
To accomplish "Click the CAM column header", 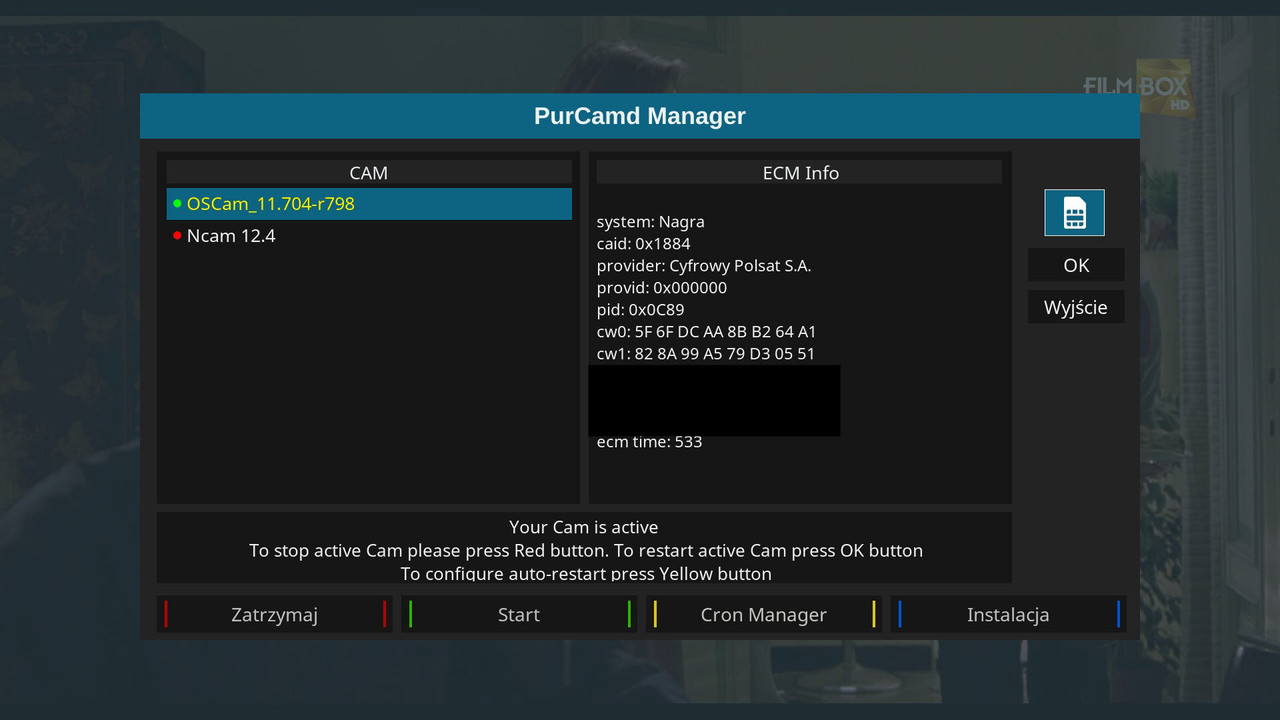I will tap(369, 172).
